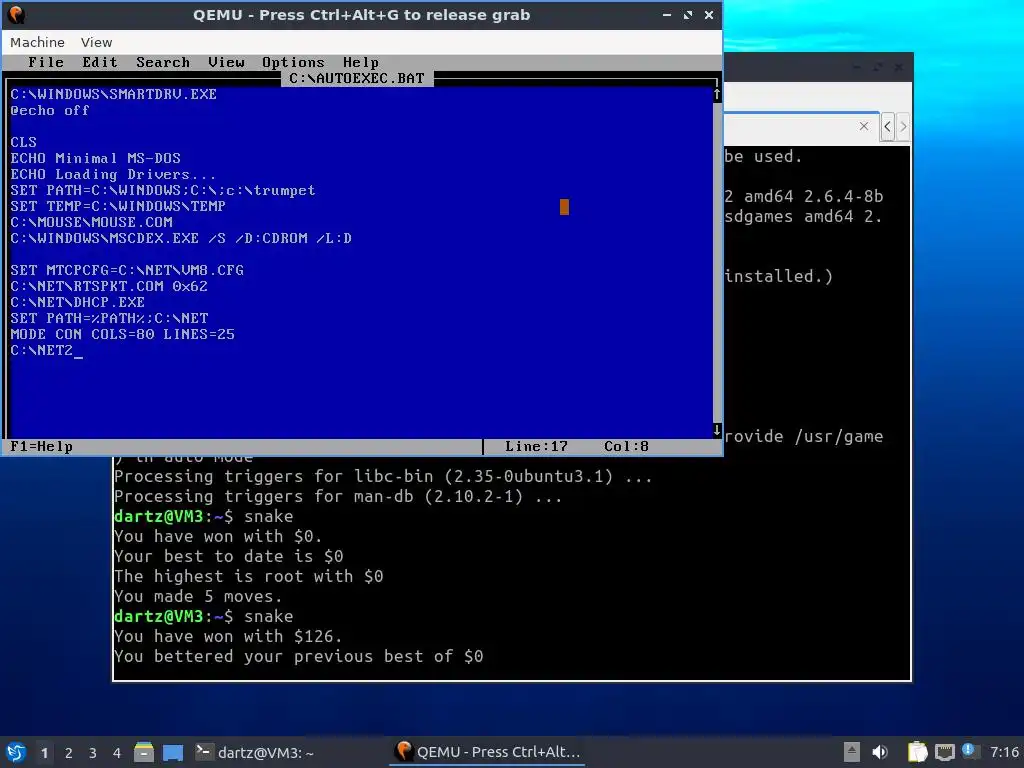Click the MSCDEX.EXE line in editor
1024x768 pixels.
pos(181,238)
